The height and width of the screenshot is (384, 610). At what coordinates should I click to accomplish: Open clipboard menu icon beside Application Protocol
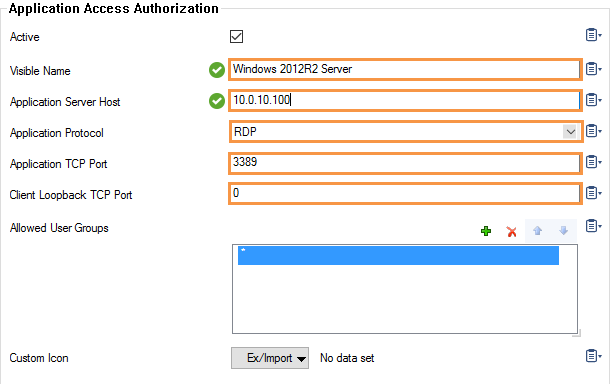593,131
